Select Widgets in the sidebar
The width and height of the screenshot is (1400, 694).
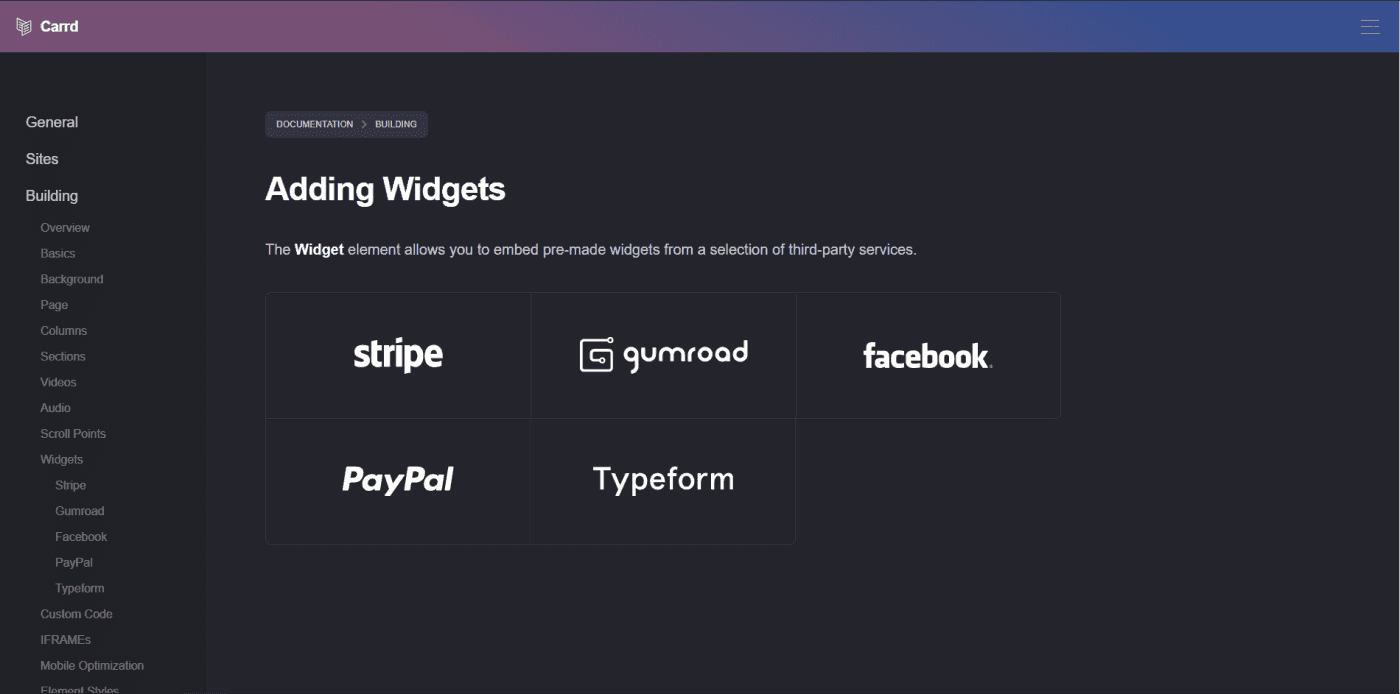pos(62,460)
